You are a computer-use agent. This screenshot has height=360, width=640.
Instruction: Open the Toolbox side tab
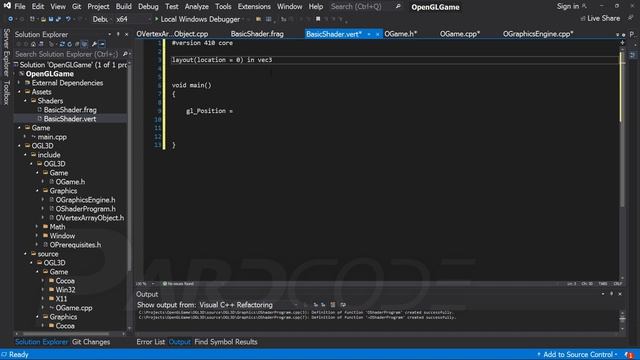click(6, 92)
